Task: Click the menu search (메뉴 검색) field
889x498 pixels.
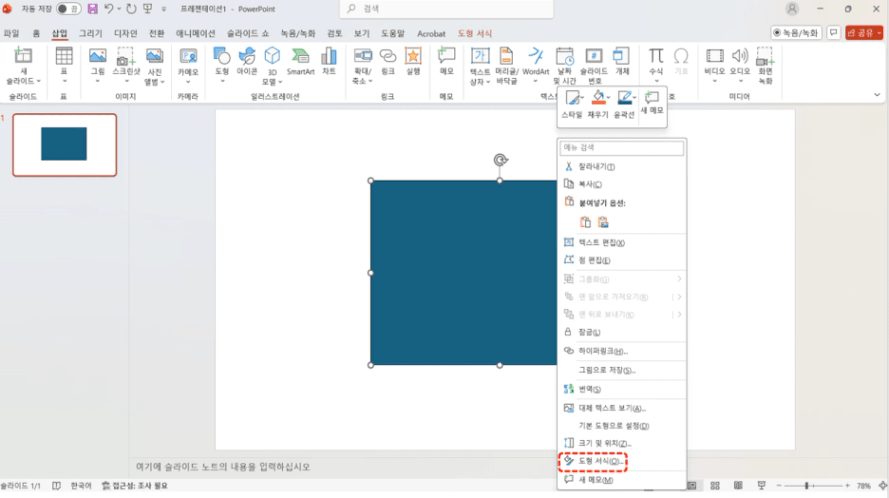Action: click(x=622, y=147)
